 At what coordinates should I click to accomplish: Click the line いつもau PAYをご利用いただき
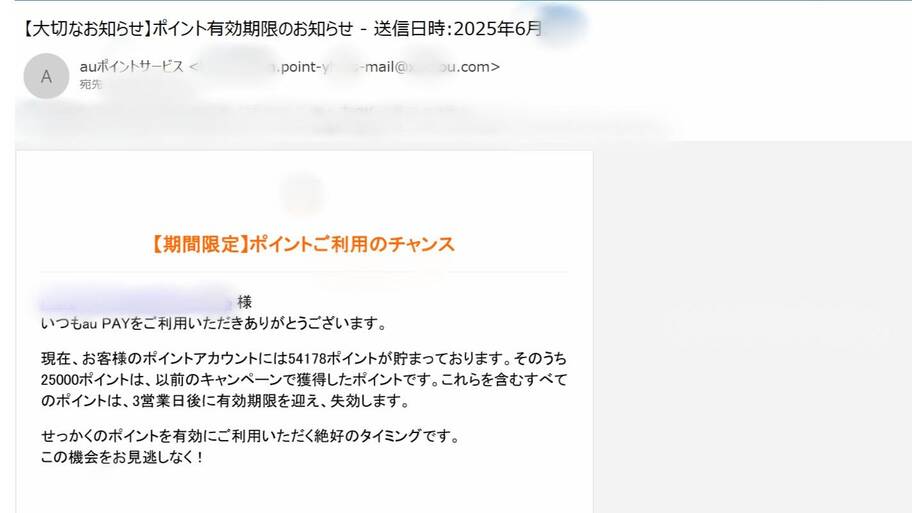[x=214, y=323]
